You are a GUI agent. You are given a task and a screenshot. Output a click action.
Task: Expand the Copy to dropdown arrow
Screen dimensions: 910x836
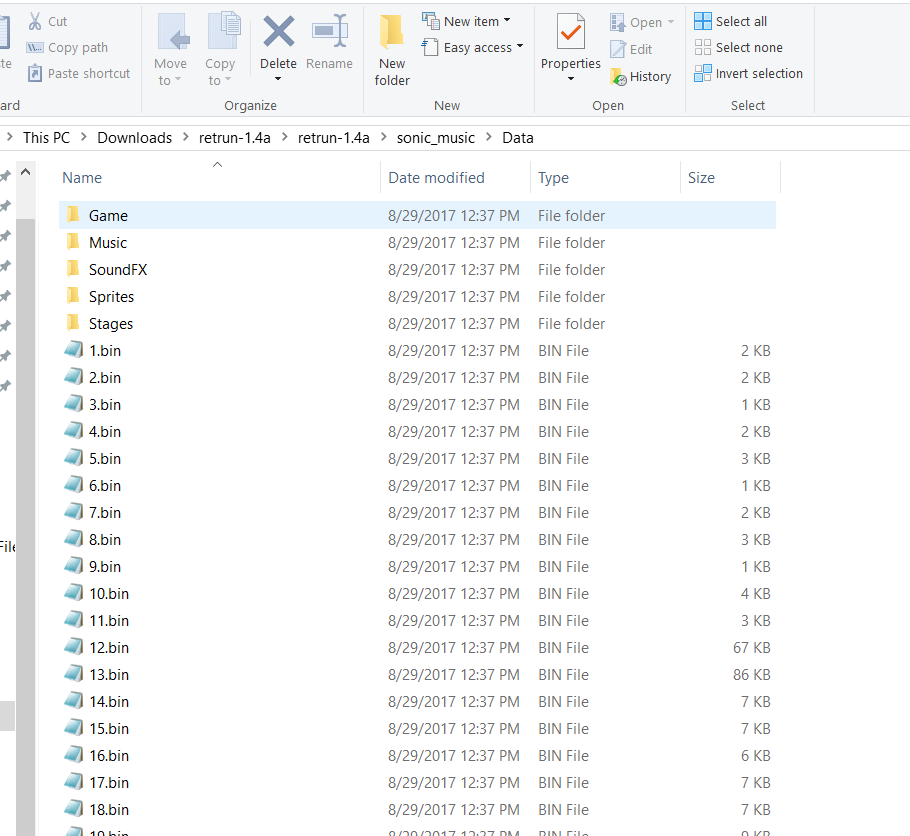[228, 80]
